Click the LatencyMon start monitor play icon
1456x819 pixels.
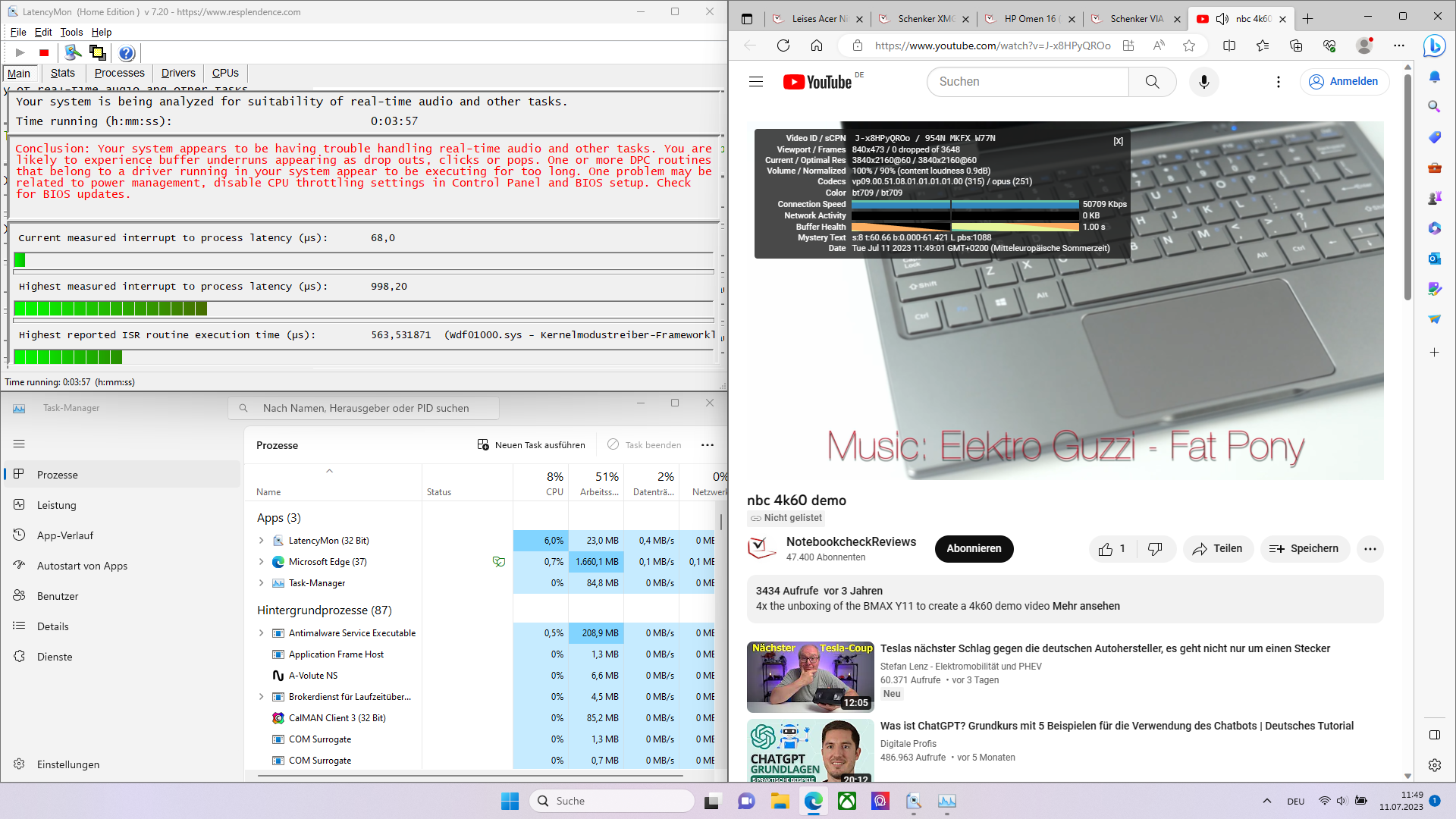point(20,53)
